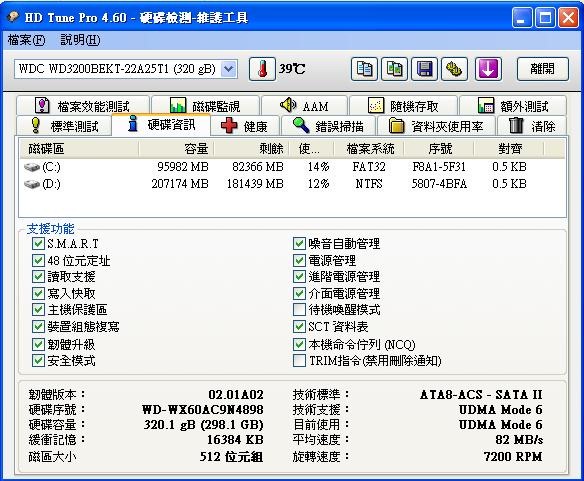
Task: Switch to the AAM tab
Action: pyautogui.click(x=304, y=106)
